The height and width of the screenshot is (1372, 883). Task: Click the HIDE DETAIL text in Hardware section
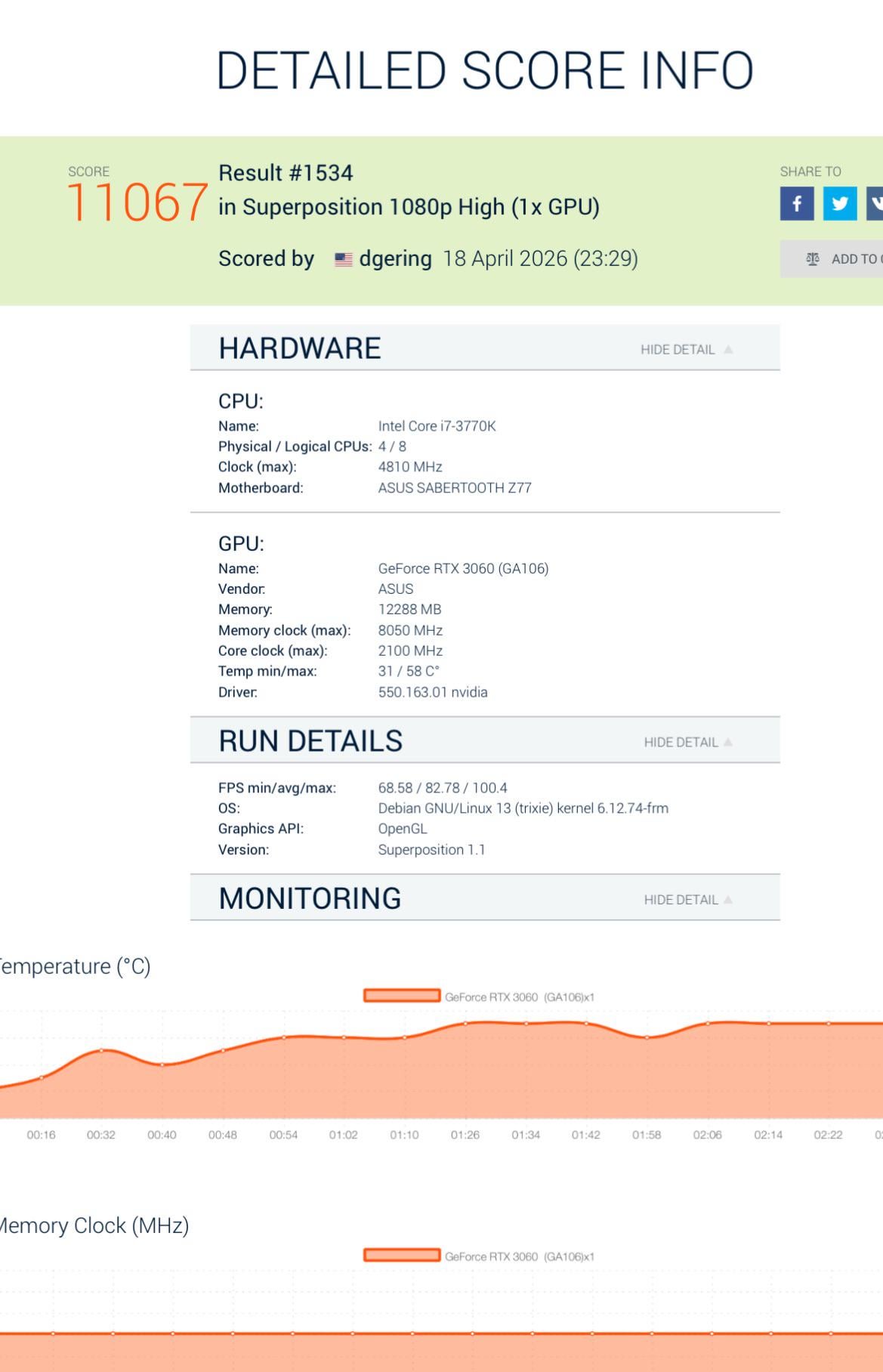pyautogui.click(x=678, y=349)
